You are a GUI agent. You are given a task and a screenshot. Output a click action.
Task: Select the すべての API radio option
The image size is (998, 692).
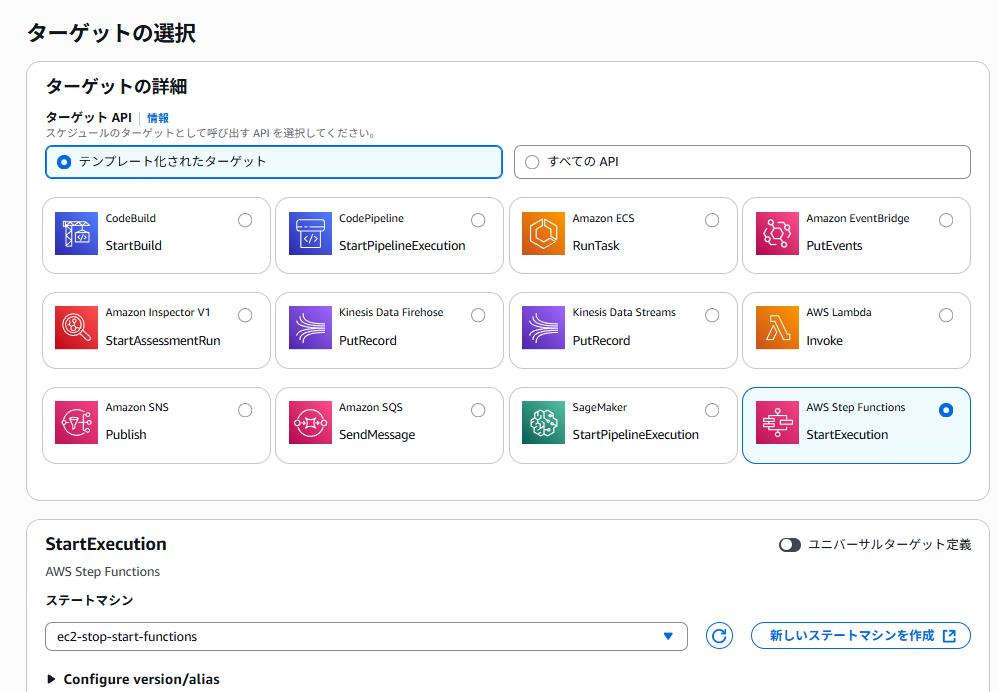coord(532,162)
